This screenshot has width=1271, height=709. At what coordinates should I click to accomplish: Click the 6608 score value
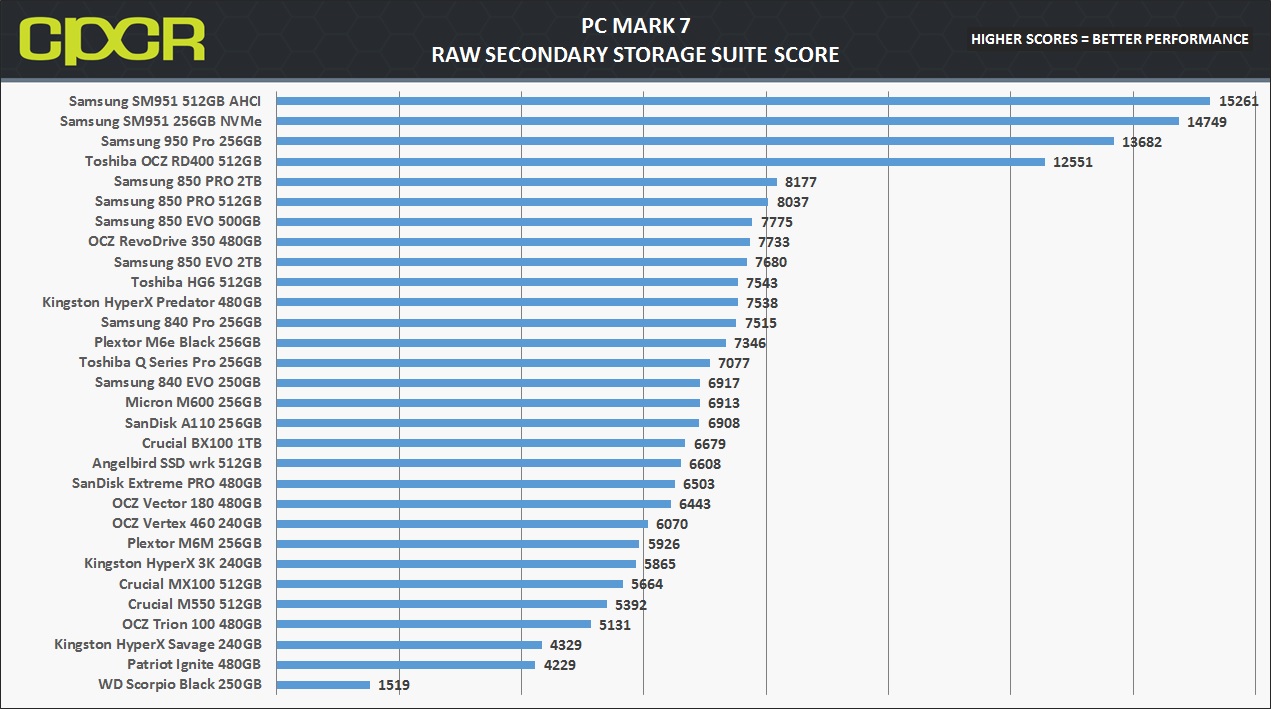coord(705,464)
